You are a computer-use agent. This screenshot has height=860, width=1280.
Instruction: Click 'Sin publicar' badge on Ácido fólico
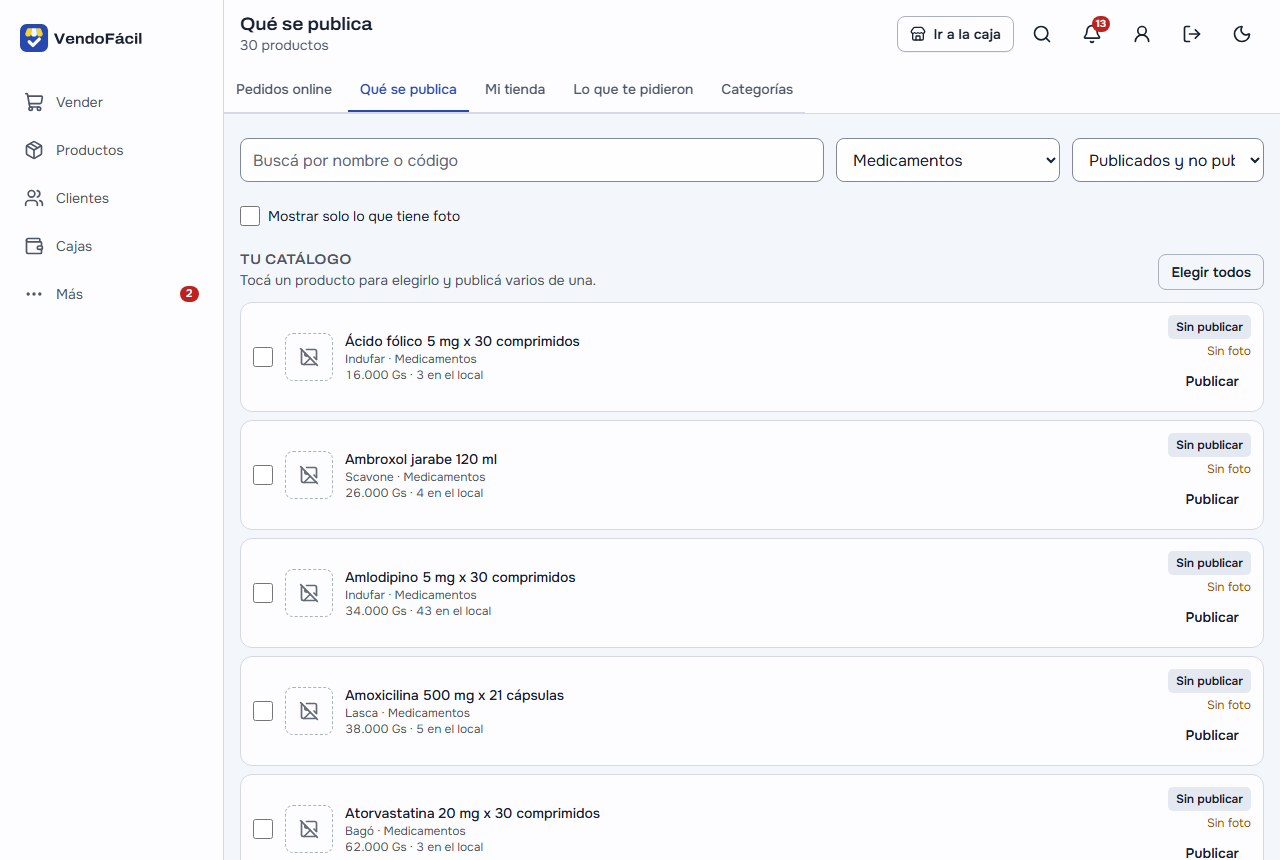[1209, 327]
